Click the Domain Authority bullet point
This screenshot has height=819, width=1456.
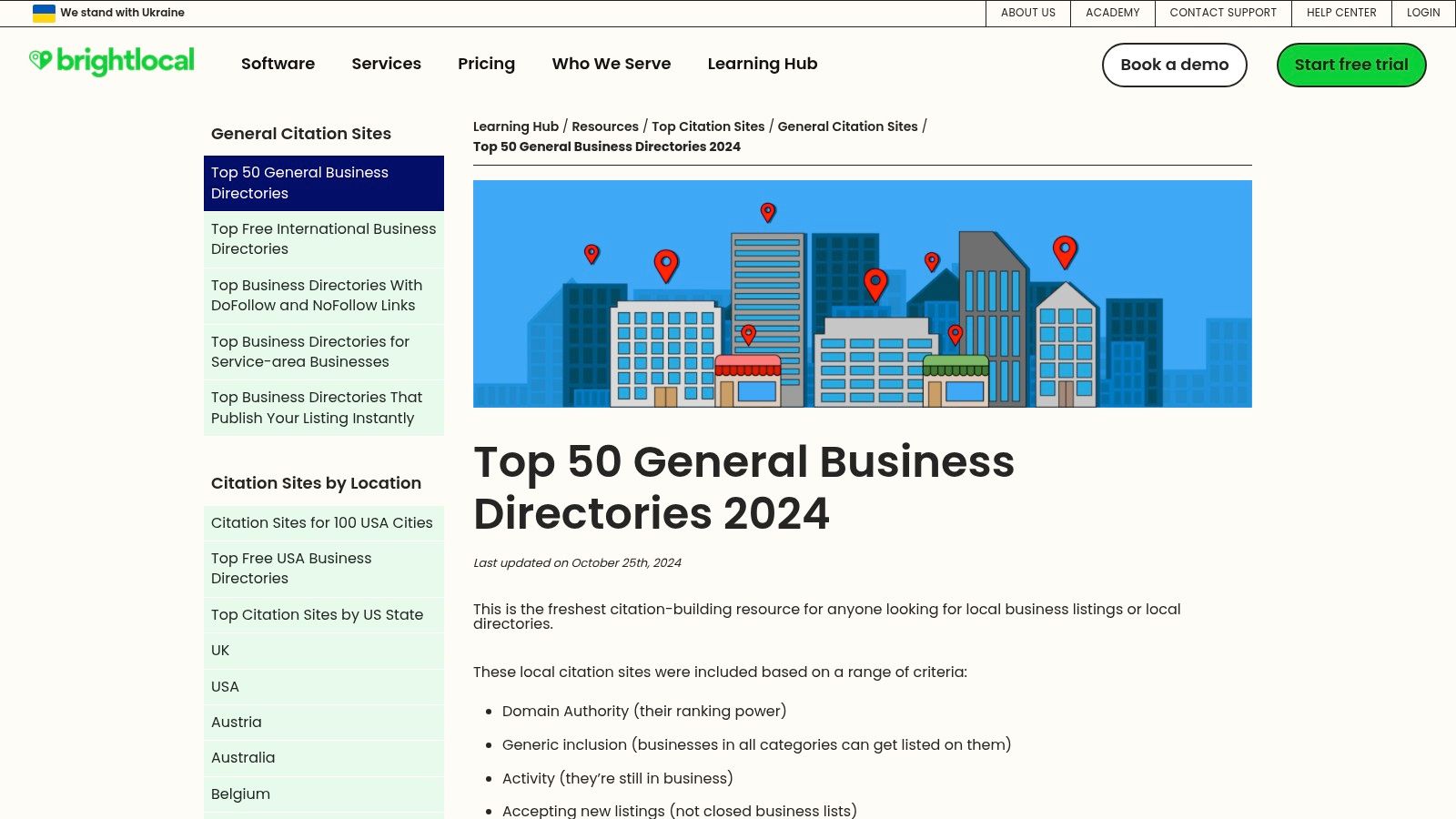point(644,712)
